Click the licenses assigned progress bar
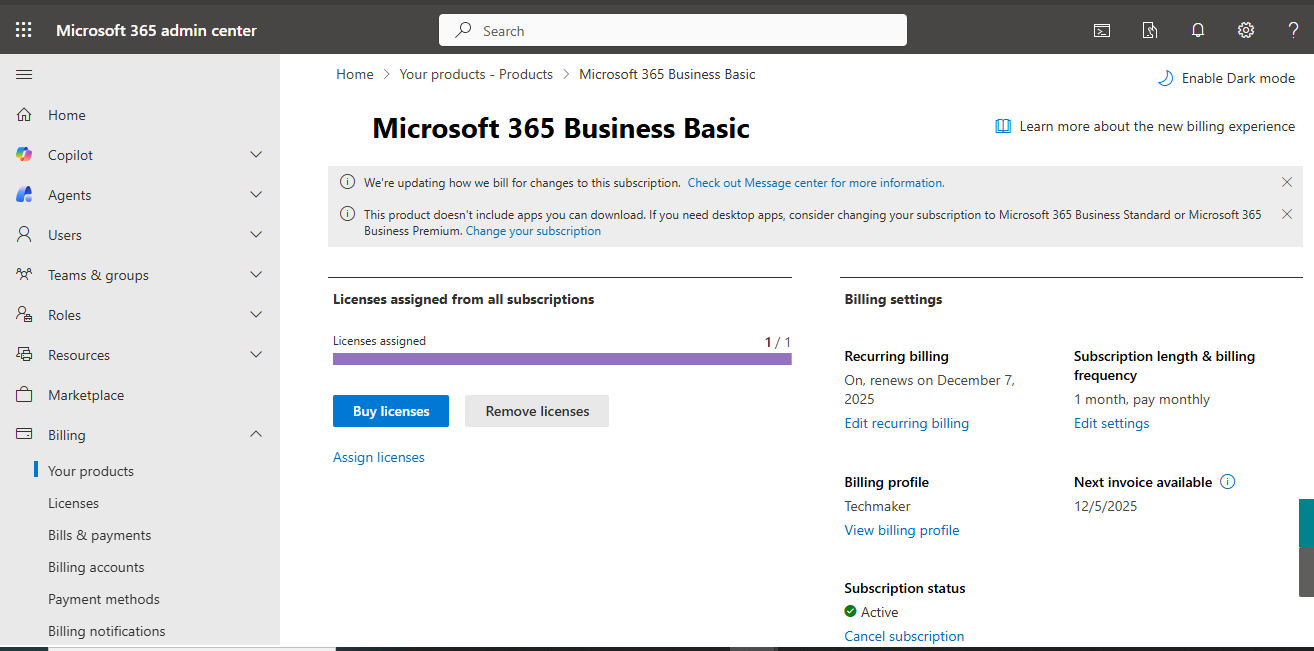The height and width of the screenshot is (651, 1314). tap(562, 359)
